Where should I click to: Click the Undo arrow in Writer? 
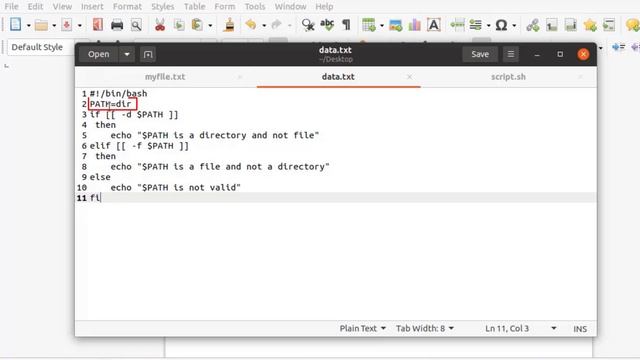point(251,25)
